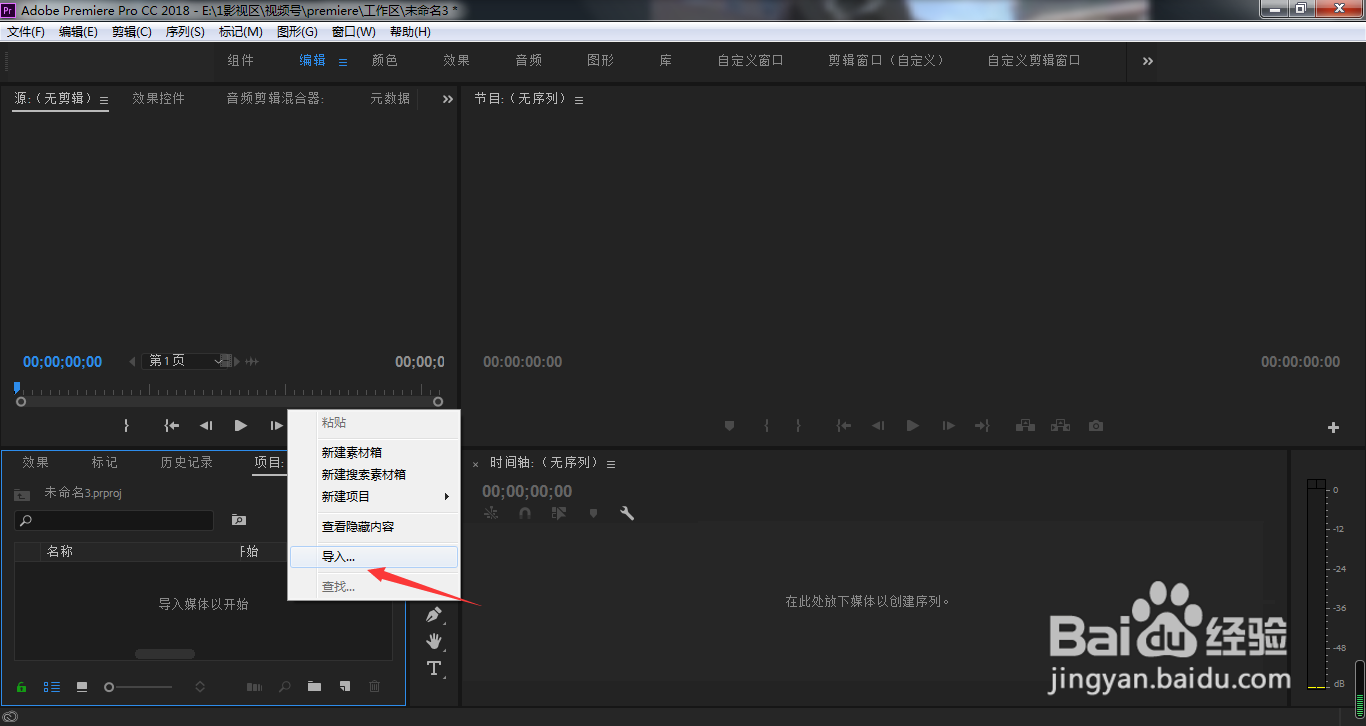Open the 序列(S) menu
1366x726 pixels.
[185, 32]
